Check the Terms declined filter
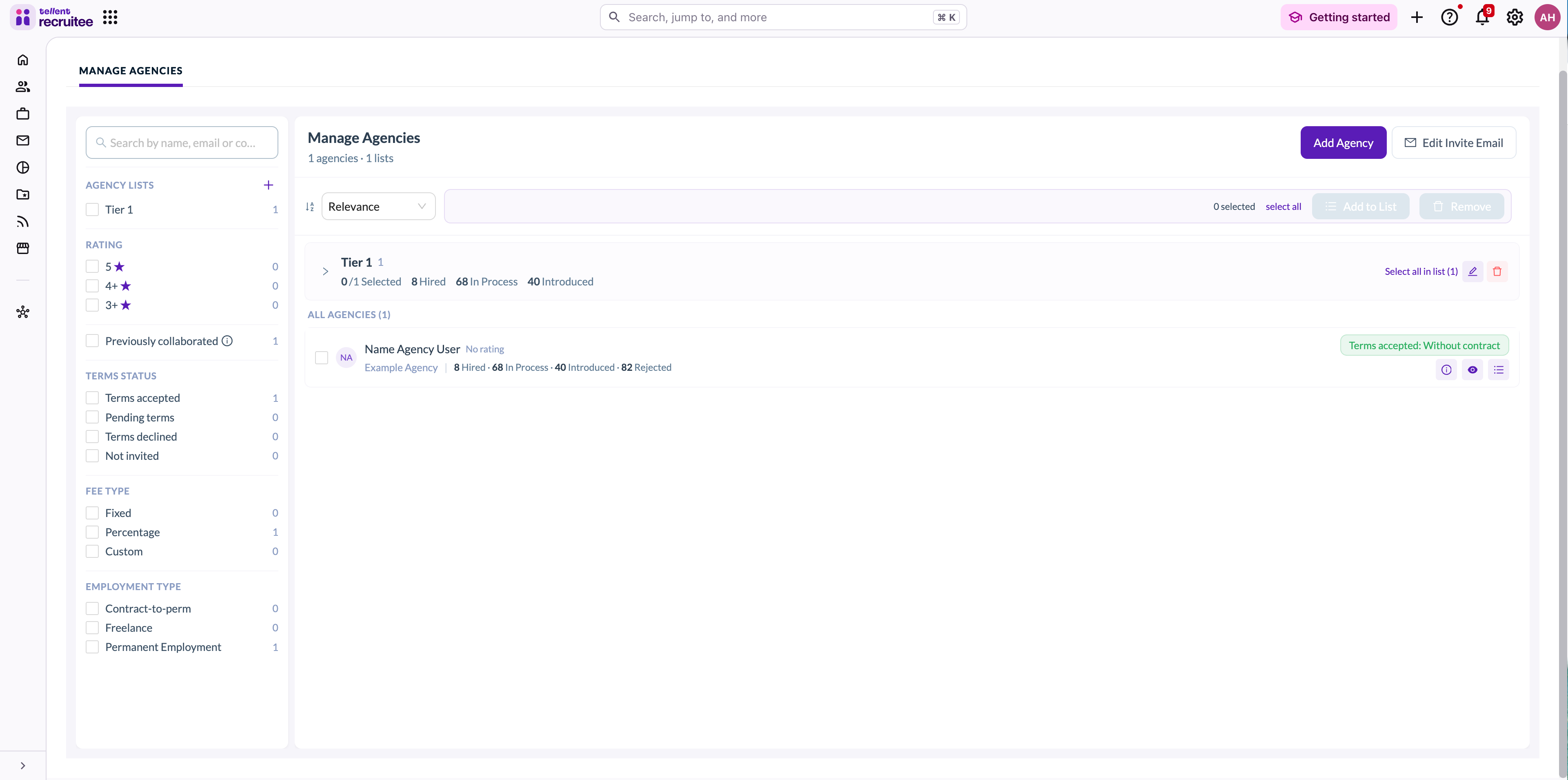The width and height of the screenshot is (1568, 780). pyautogui.click(x=93, y=437)
